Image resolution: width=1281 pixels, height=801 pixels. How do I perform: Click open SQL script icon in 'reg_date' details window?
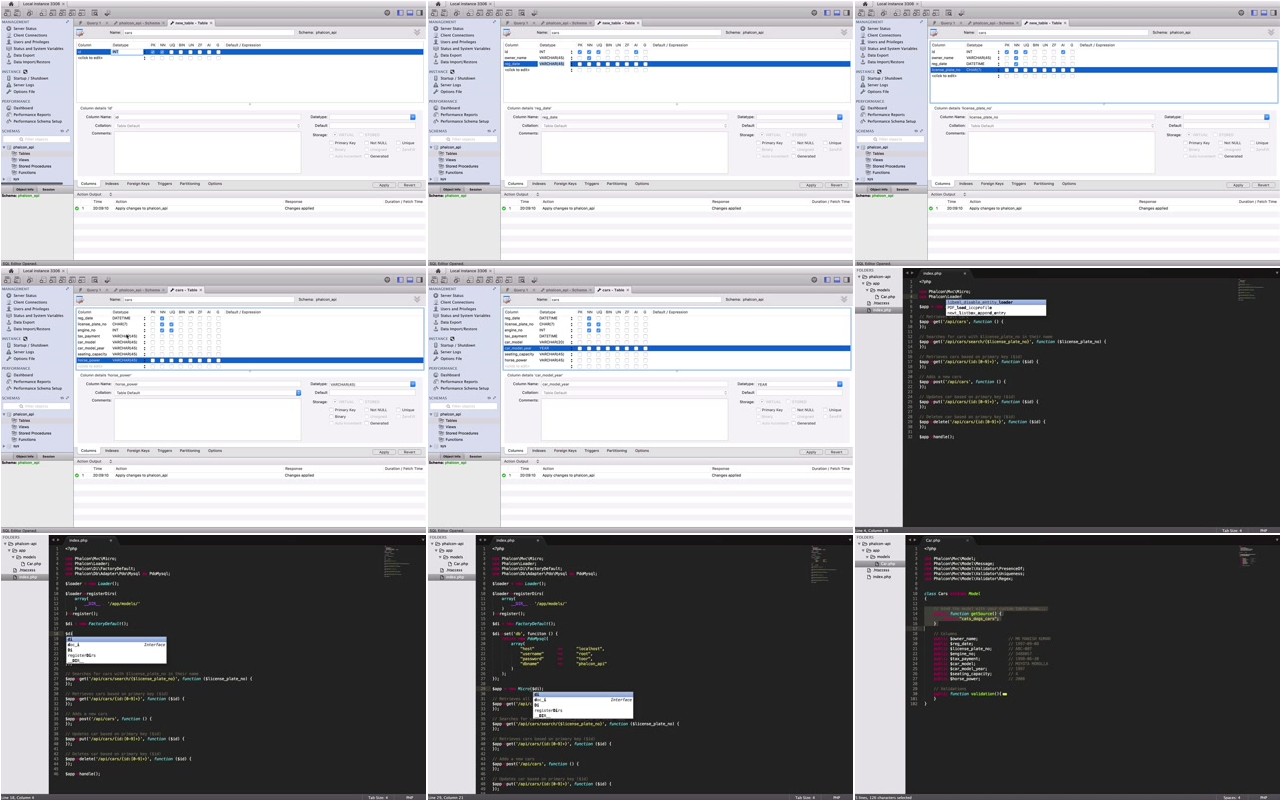tap(443, 13)
